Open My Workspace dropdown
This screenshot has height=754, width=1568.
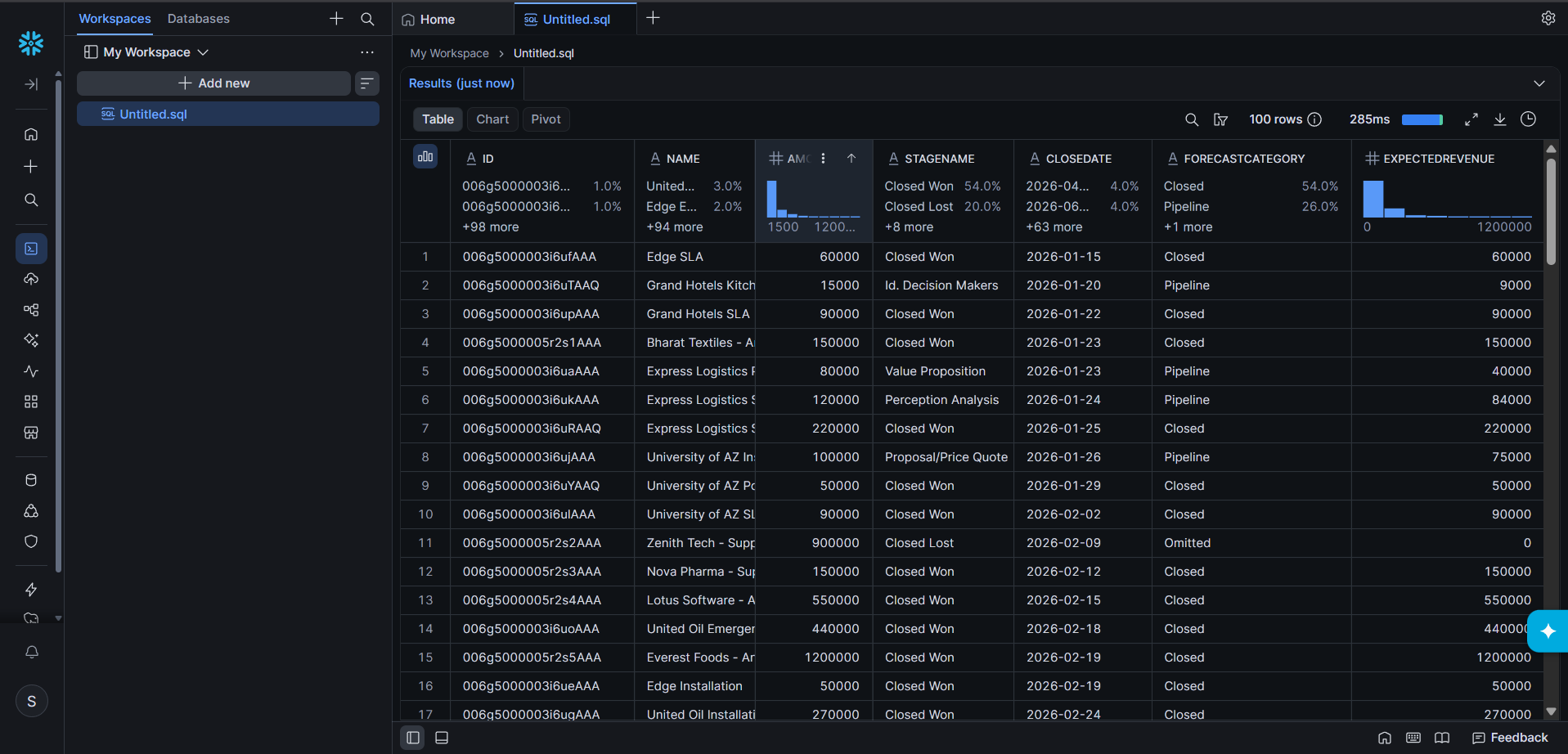point(146,52)
